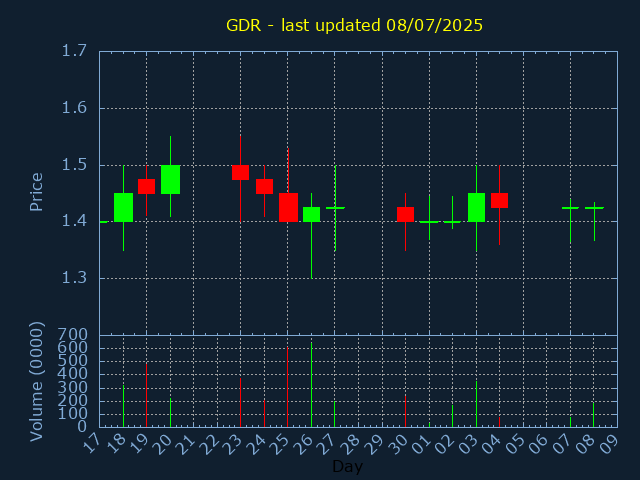Click the day 28 axis label
Viewport: 640px width, 480px height.
350,444
